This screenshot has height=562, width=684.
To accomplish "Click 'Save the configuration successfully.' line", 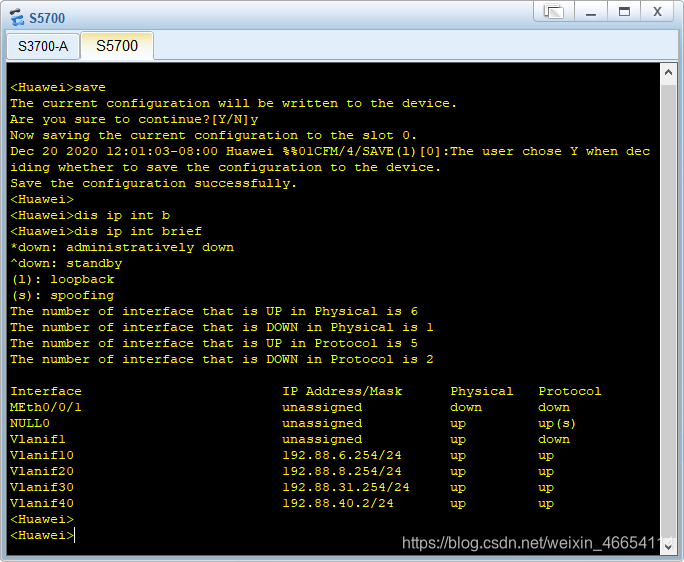I will [x=154, y=183].
